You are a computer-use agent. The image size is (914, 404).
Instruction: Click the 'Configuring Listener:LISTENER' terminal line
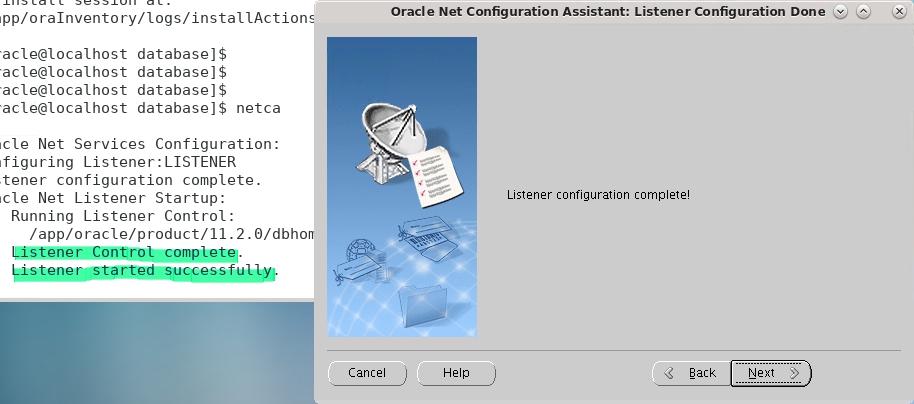118,162
